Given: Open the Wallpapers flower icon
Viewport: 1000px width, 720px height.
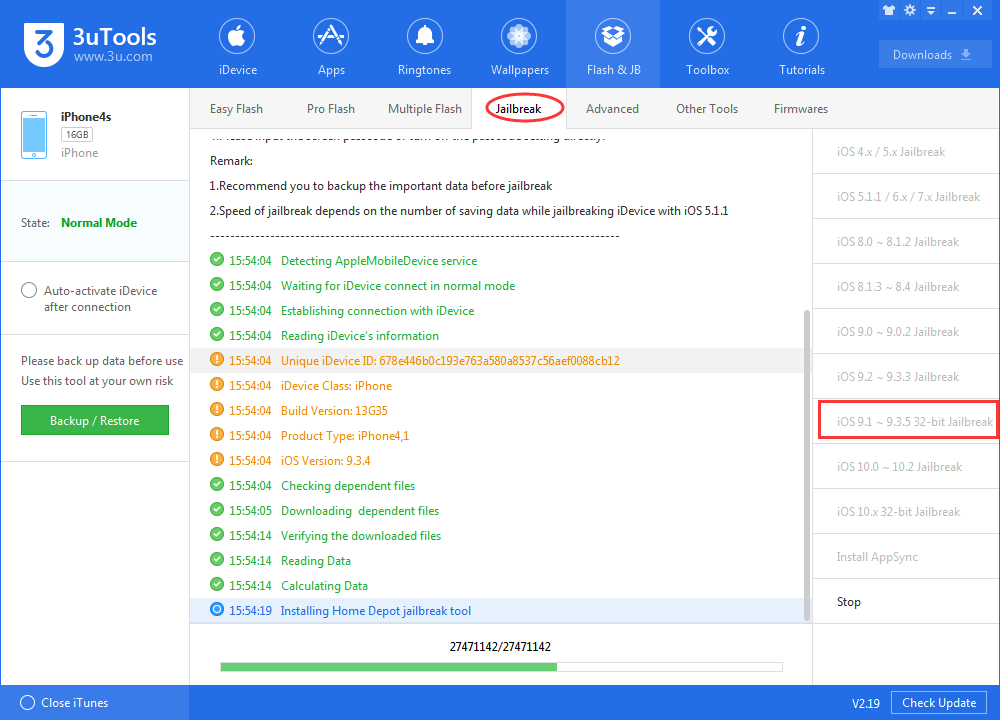Looking at the screenshot, I should [x=519, y=36].
